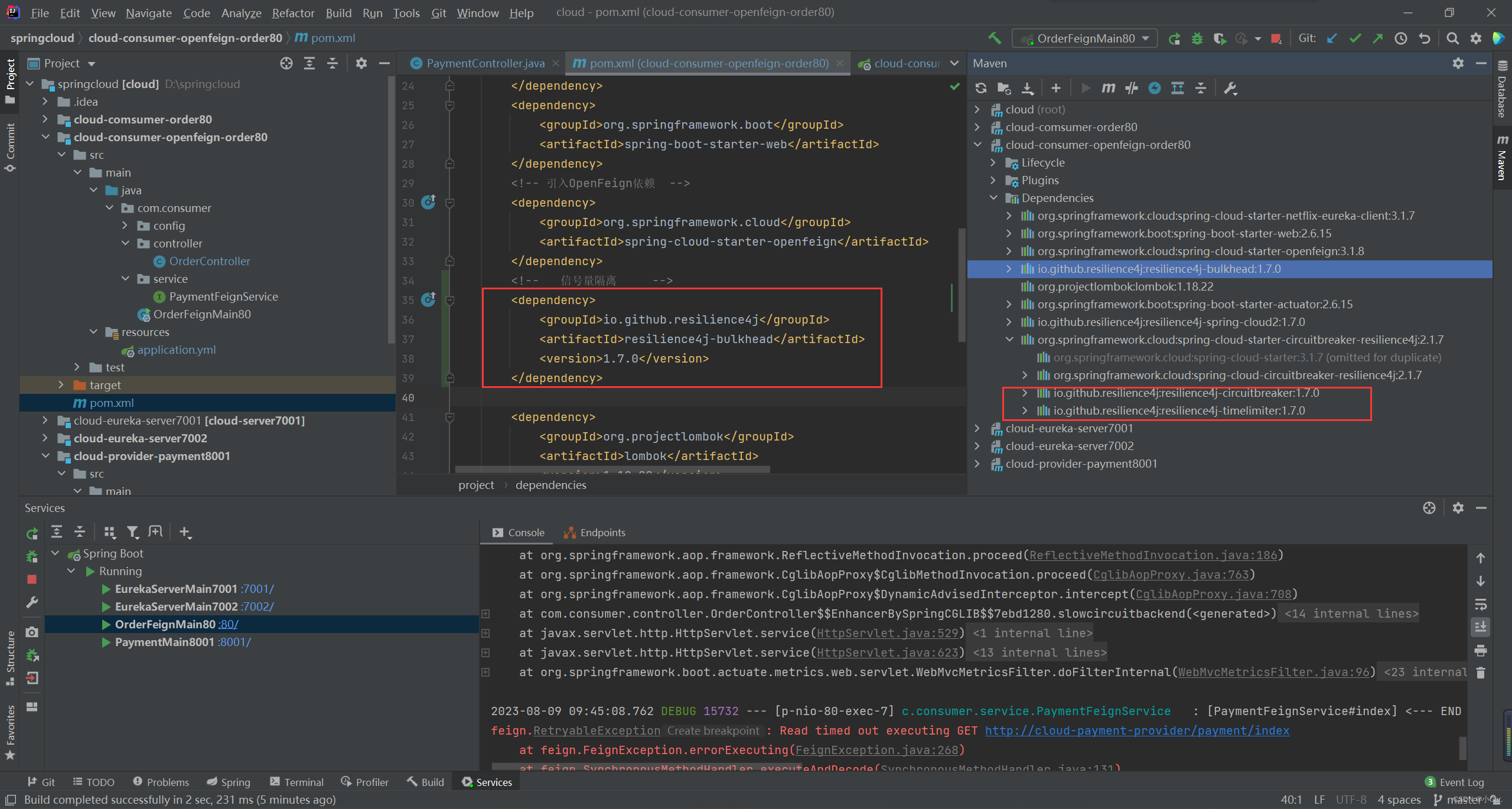Open Terminal tool window button
Screen dimensions: 1512x809
point(296,782)
